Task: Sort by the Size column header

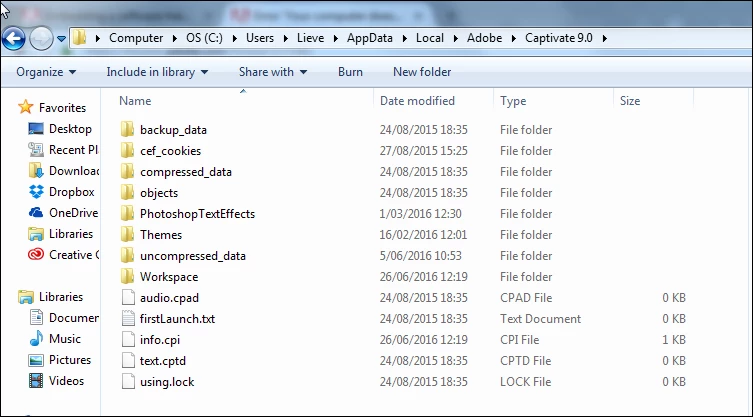Action: click(630, 101)
